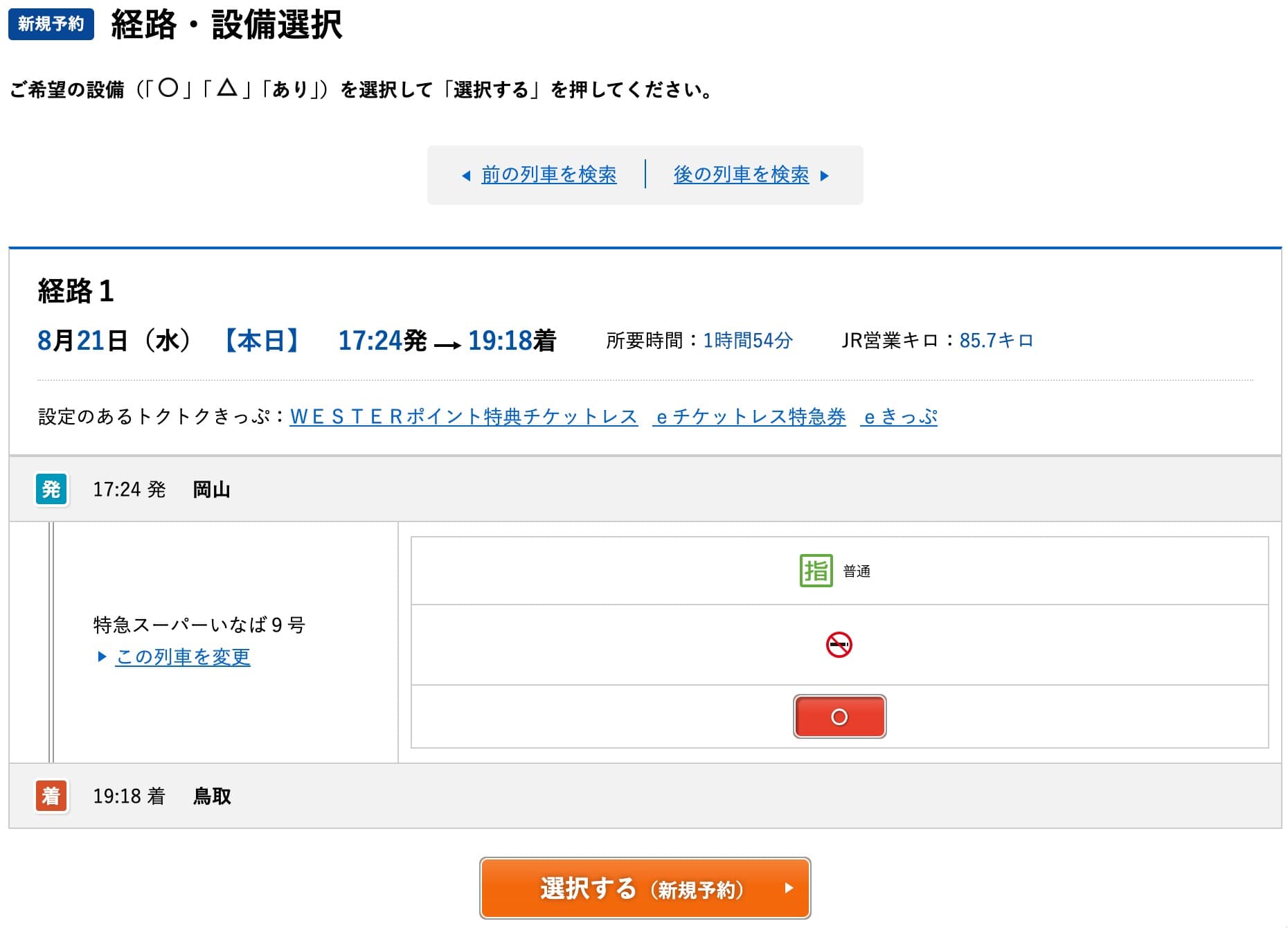Click the 岡山 departure station text
This screenshot has height=928, width=1288.
coord(212,490)
